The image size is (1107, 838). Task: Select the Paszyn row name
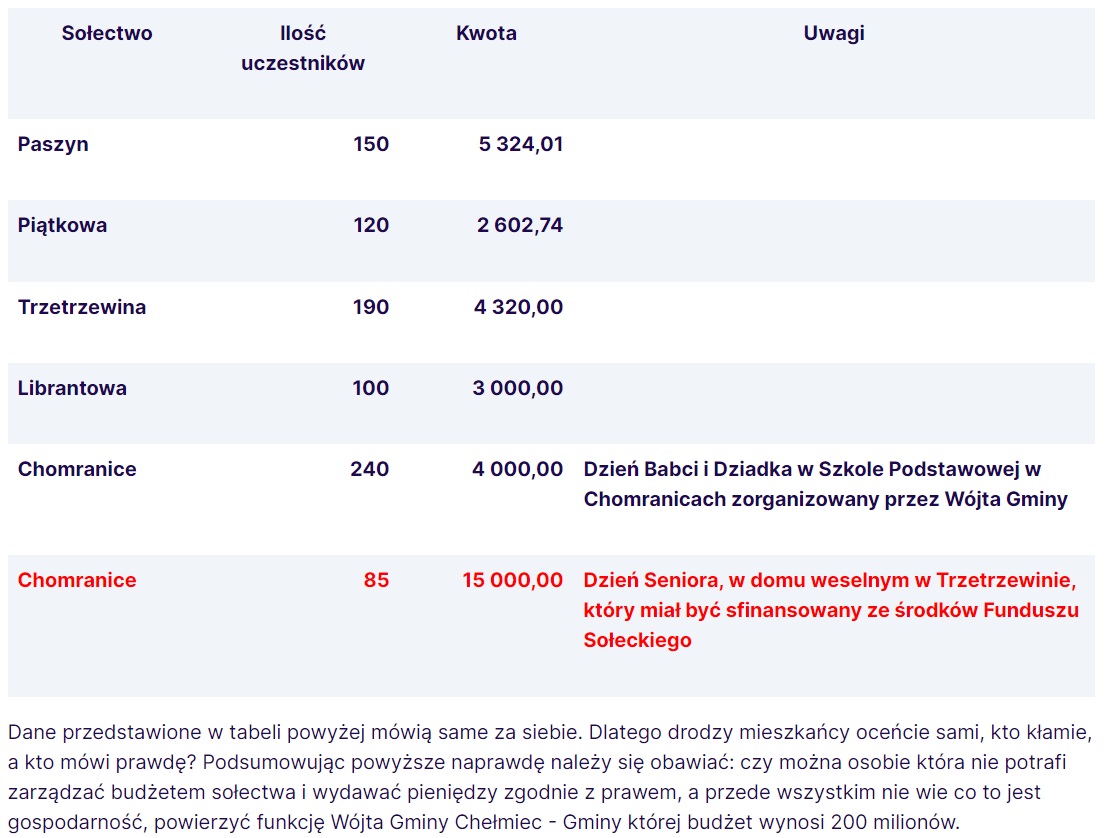tap(53, 144)
